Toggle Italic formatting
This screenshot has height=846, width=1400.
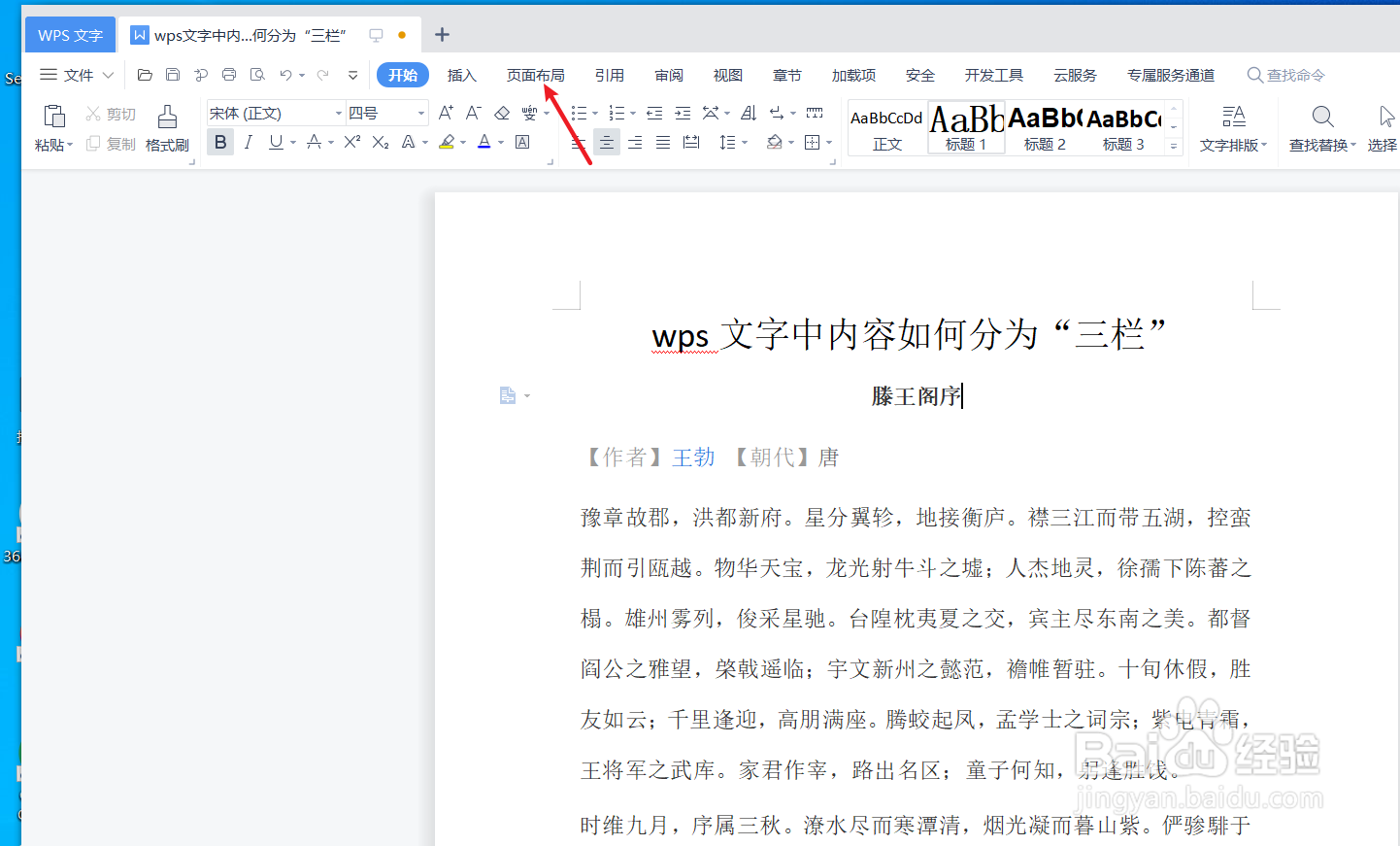click(x=249, y=142)
